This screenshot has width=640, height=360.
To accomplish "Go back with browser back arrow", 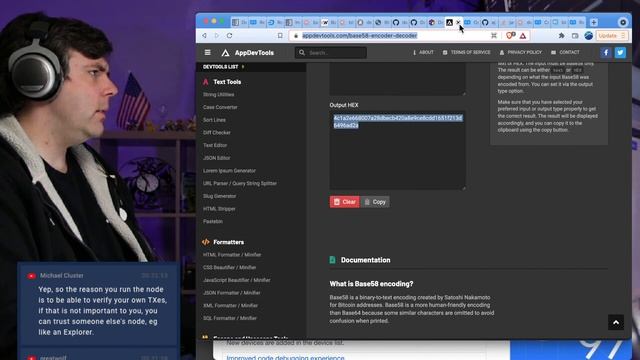I will [204, 36].
